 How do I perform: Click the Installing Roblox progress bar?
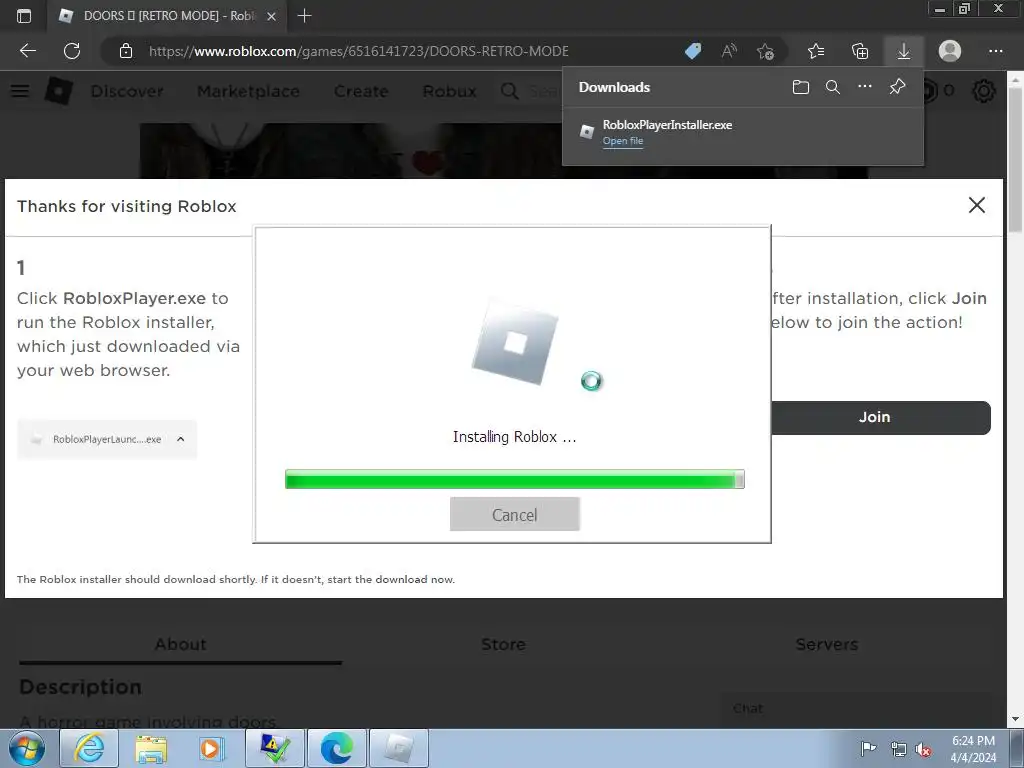[x=515, y=479]
